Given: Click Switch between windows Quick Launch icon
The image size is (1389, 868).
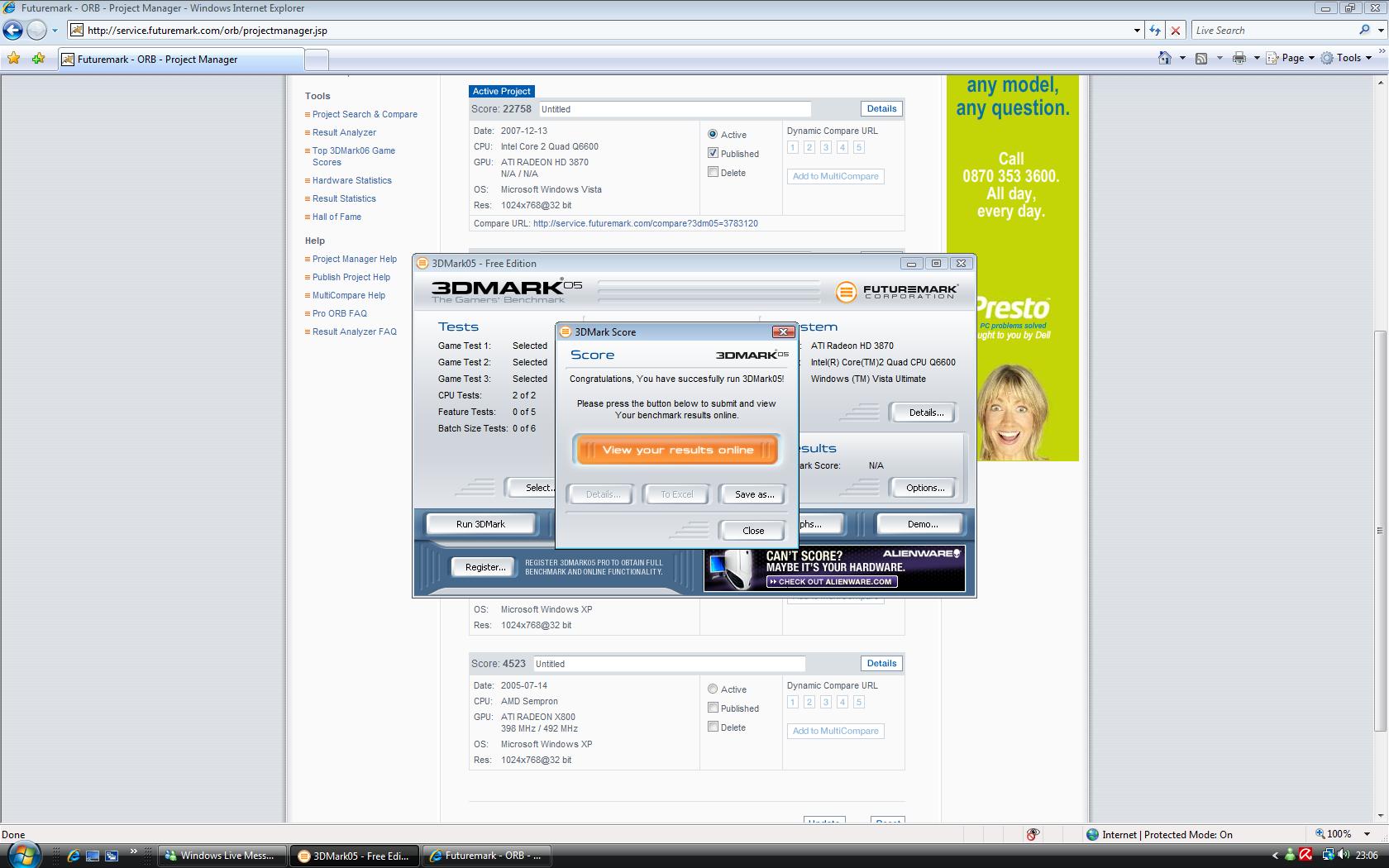Looking at the screenshot, I should click(112, 856).
